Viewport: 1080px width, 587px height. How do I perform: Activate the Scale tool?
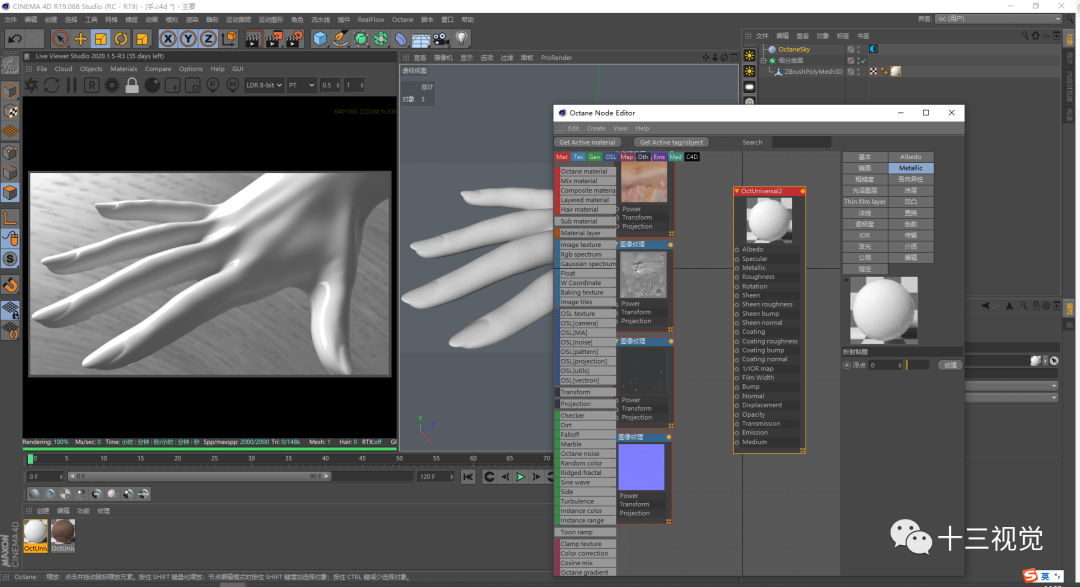click(101, 39)
